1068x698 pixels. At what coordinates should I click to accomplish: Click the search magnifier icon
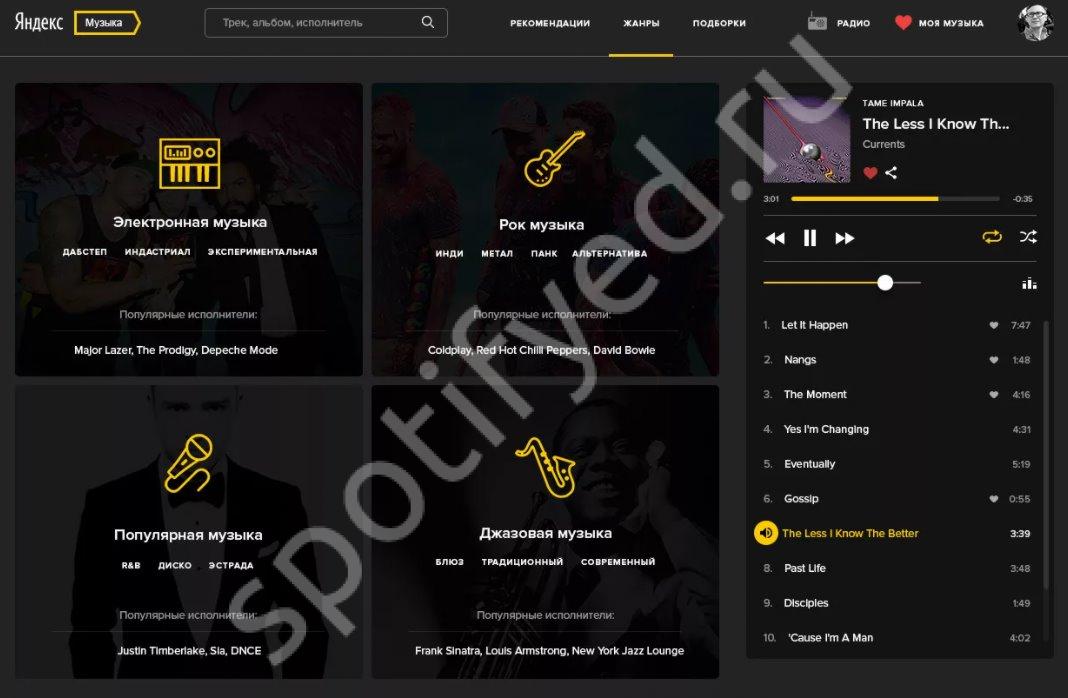tap(428, 22)
